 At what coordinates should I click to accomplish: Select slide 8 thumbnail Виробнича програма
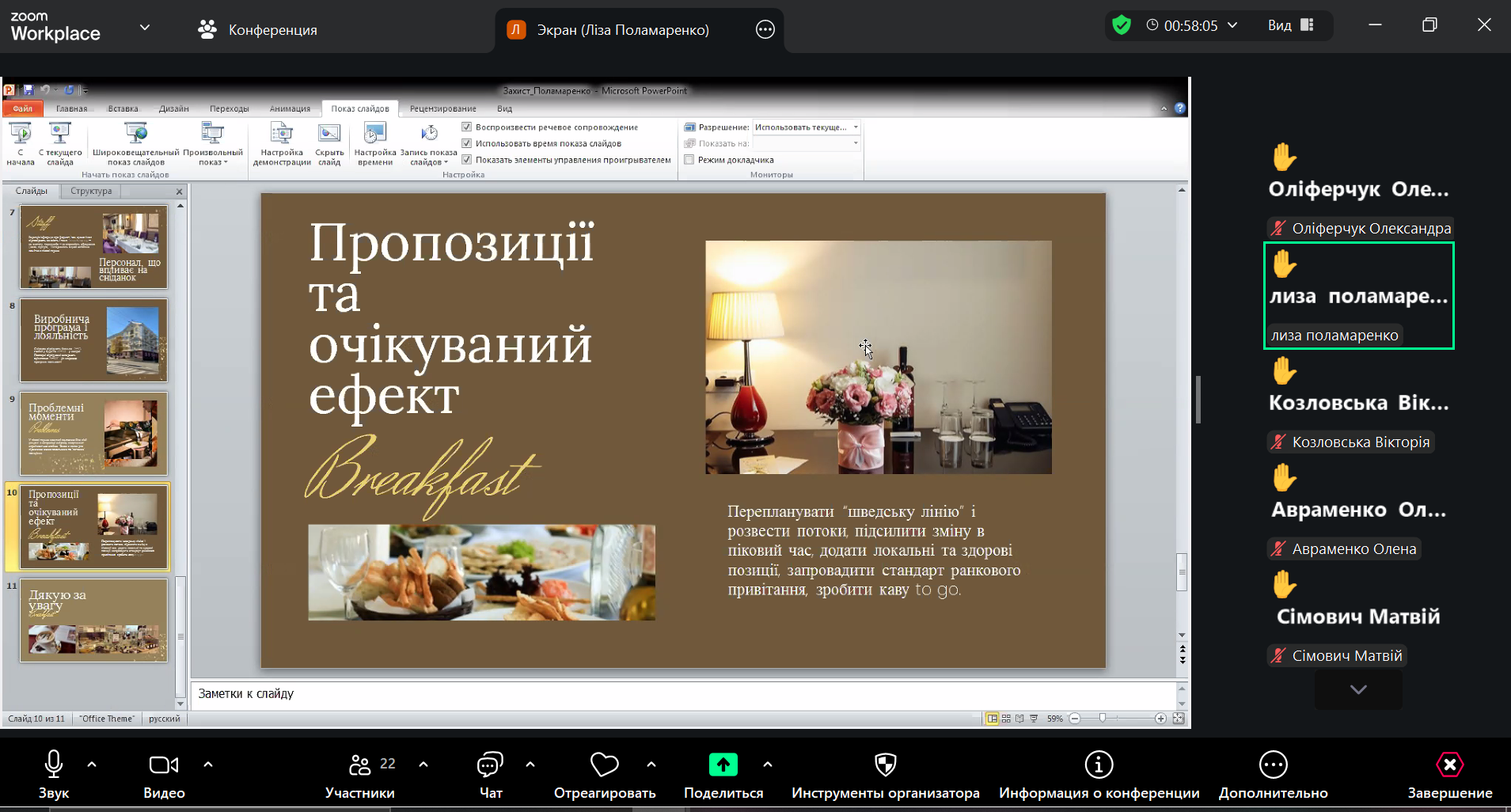pos(93,340)
